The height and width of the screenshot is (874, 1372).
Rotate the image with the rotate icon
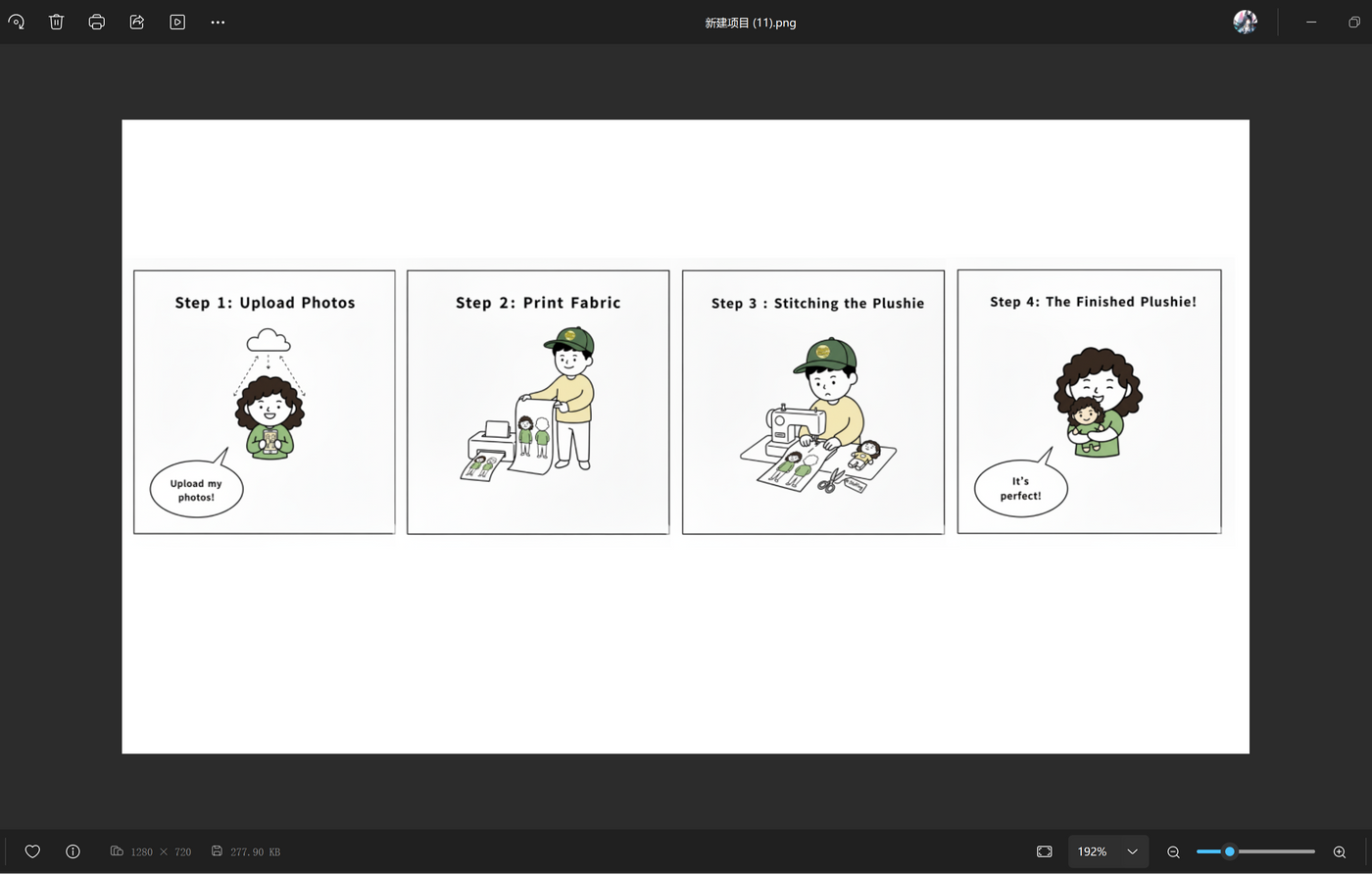[17, 22]
